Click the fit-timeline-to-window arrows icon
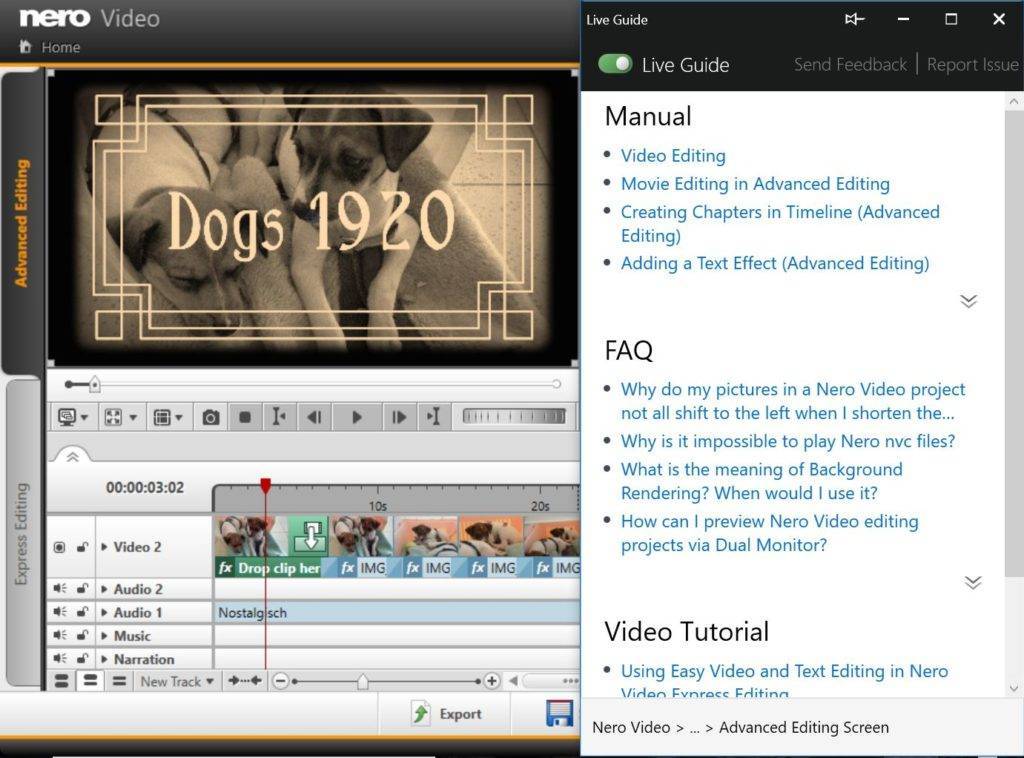1024x758 pixels. point(244,681)
